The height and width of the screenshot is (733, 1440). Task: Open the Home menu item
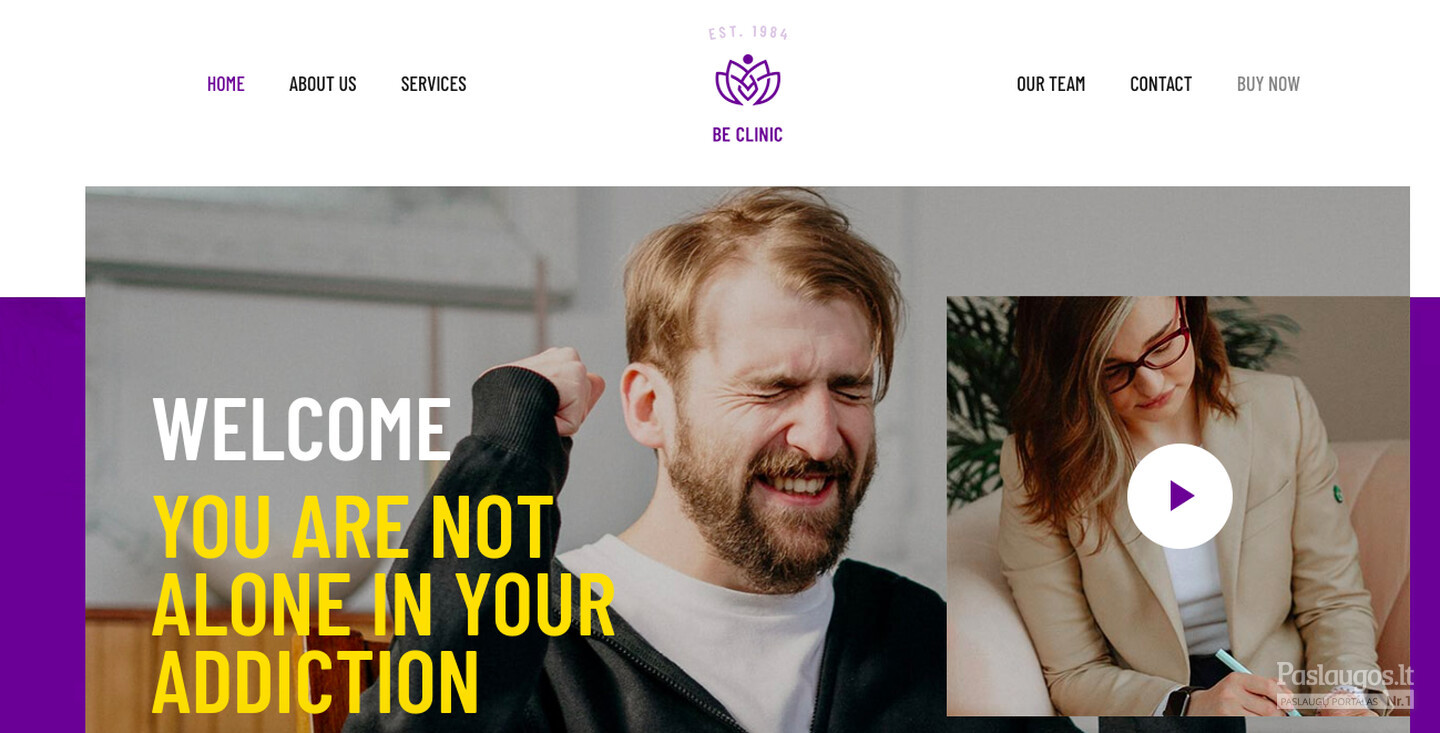coord(226,84)
